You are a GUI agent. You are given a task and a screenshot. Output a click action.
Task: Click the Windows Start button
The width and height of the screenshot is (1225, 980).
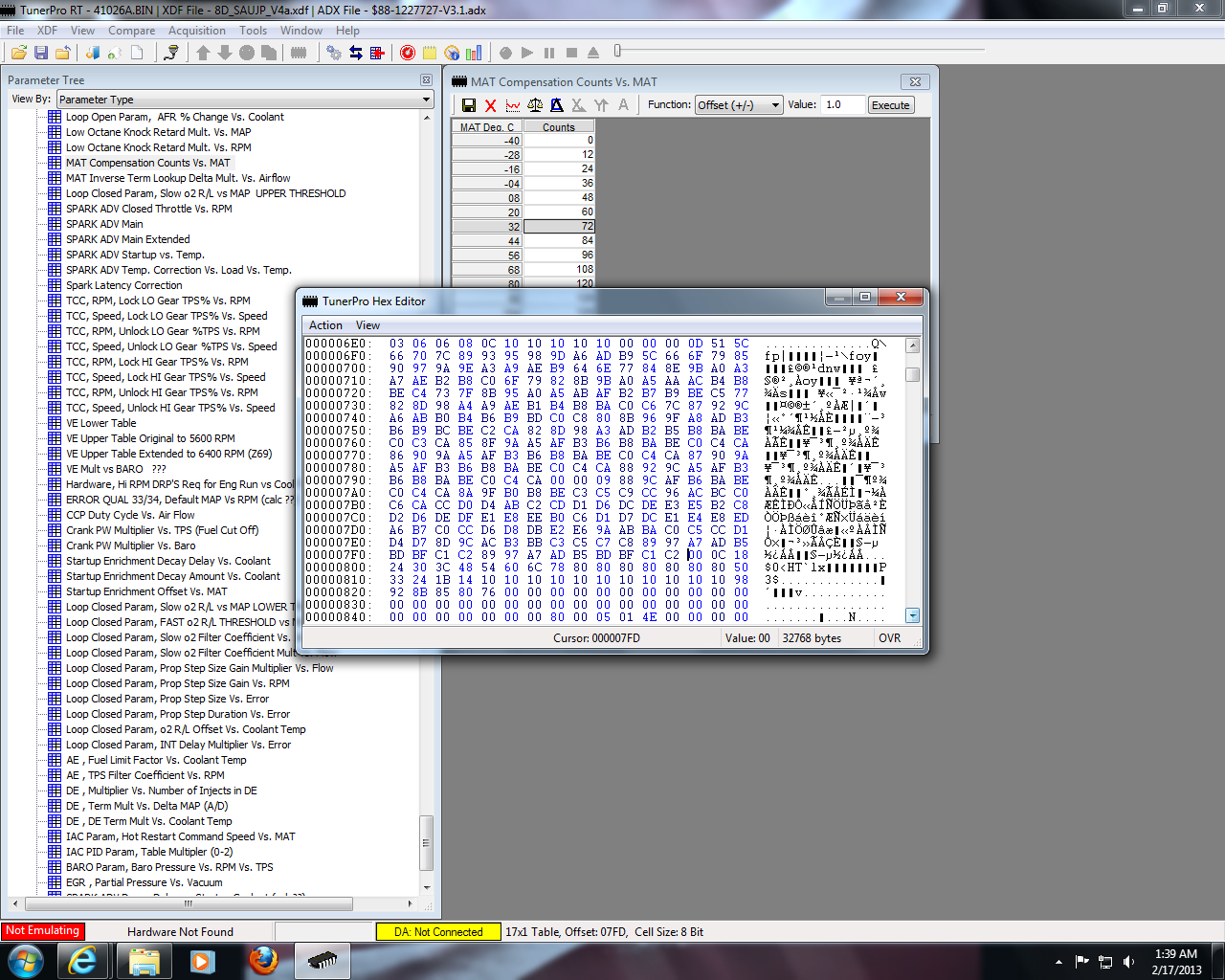tap(26, 960)
